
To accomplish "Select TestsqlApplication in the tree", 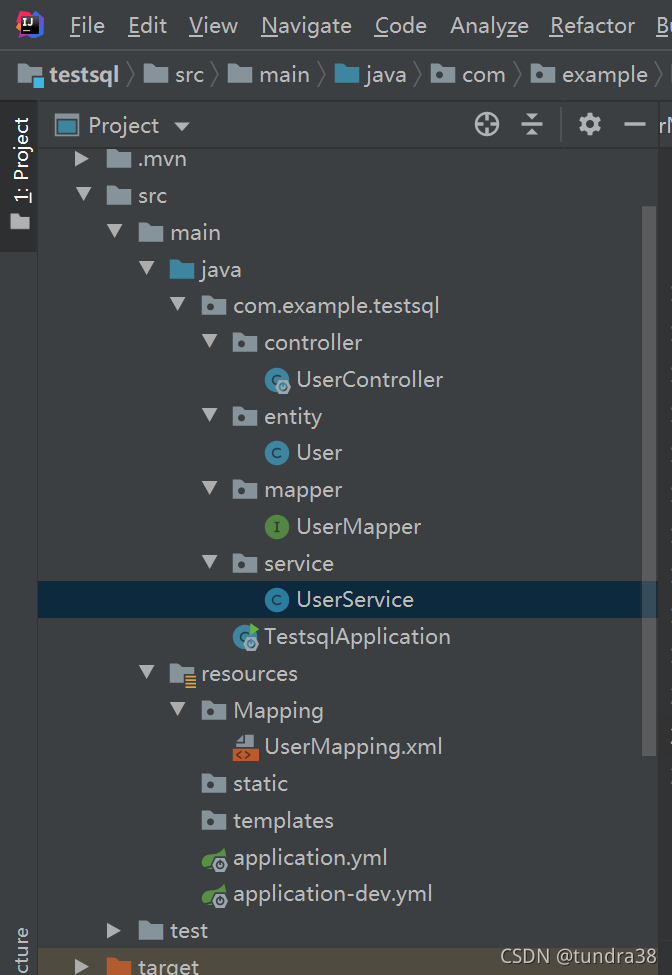I will [x=357, y=637].
